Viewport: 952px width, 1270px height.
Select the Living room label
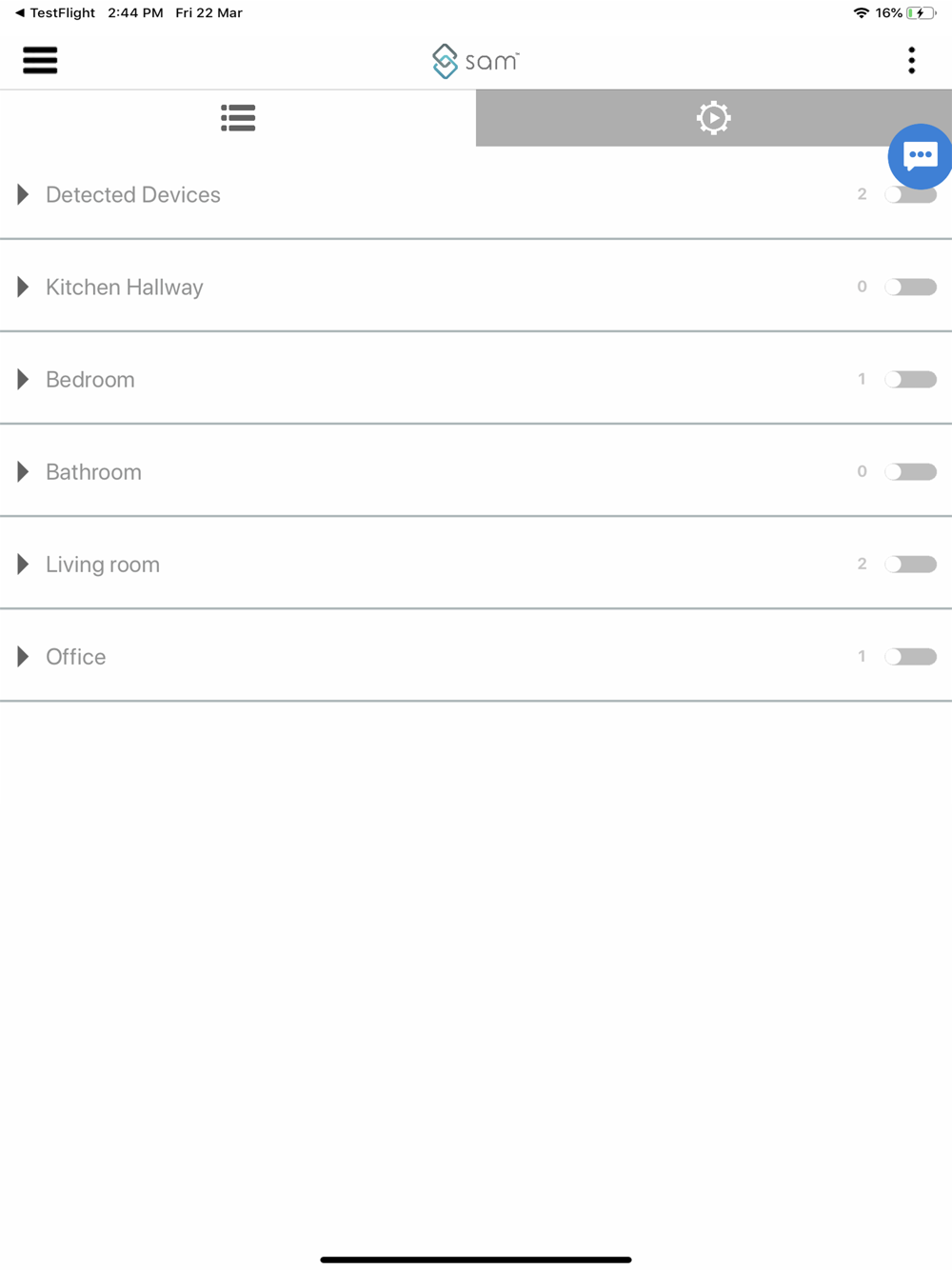tap(103, 564)
